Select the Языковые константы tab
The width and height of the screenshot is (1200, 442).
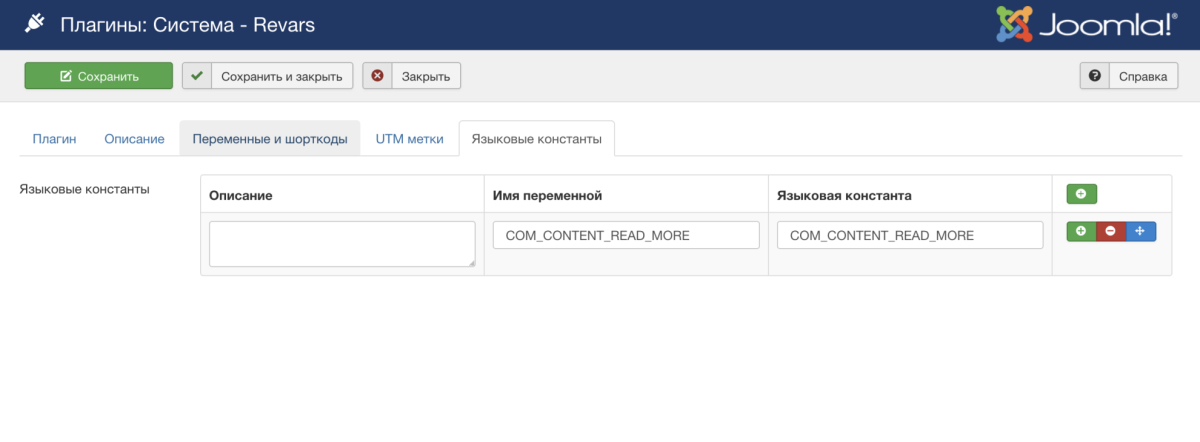536,139
